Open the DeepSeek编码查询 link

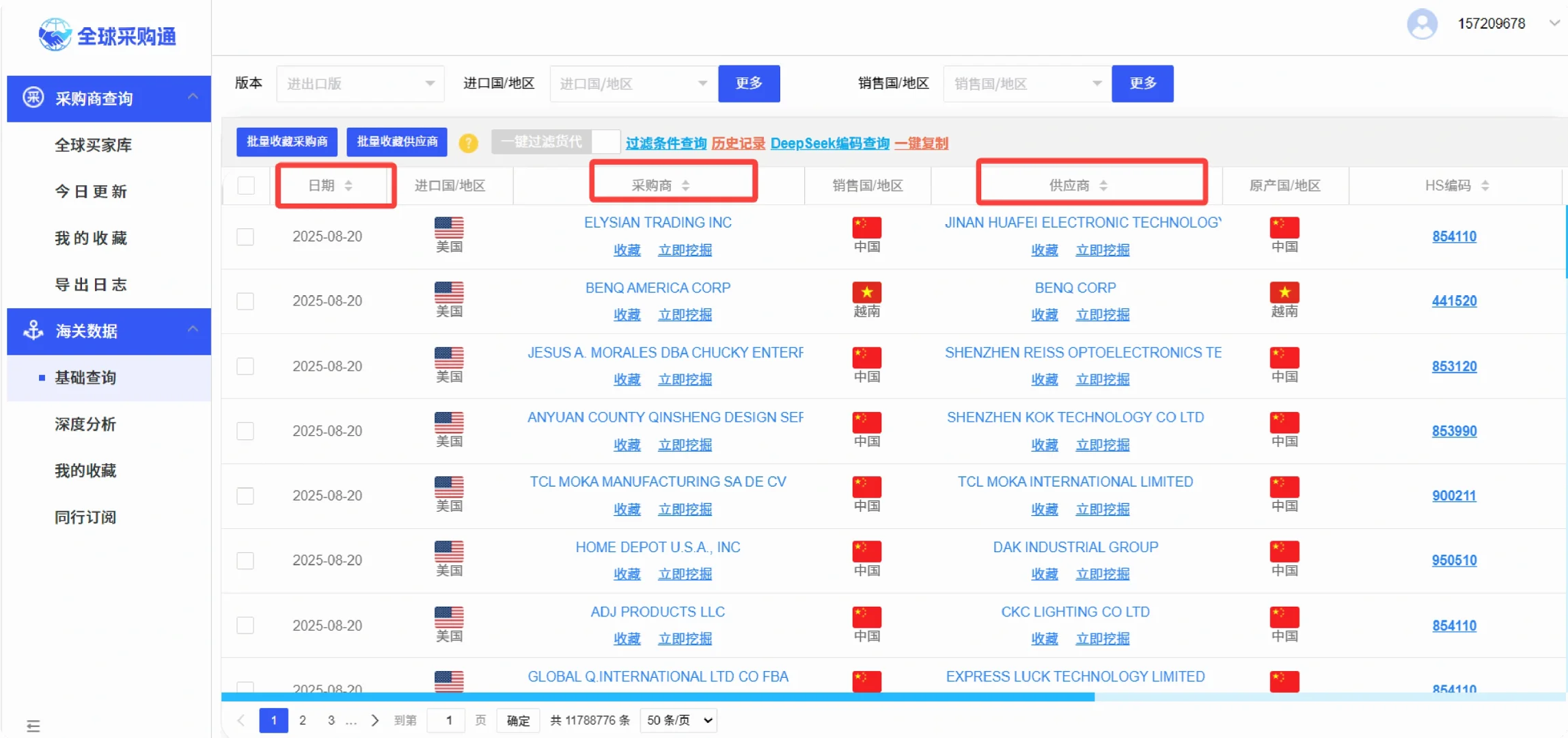829,143
